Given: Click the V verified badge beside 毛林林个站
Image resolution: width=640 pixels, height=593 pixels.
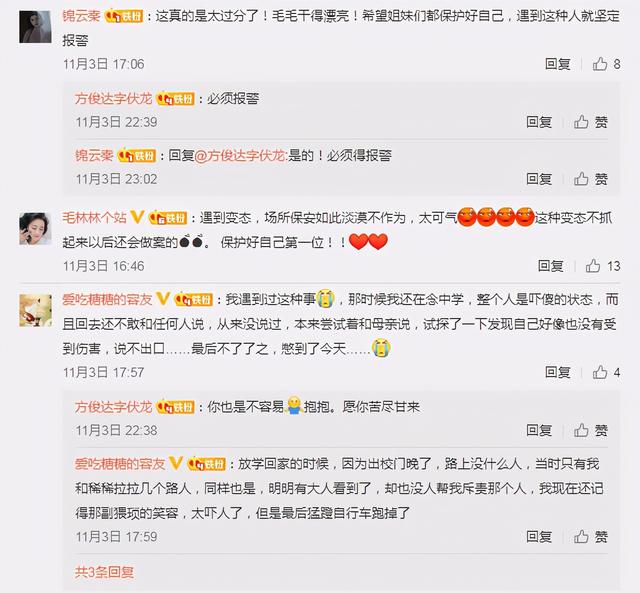Looking at the screenshot, I should [137, 217].
